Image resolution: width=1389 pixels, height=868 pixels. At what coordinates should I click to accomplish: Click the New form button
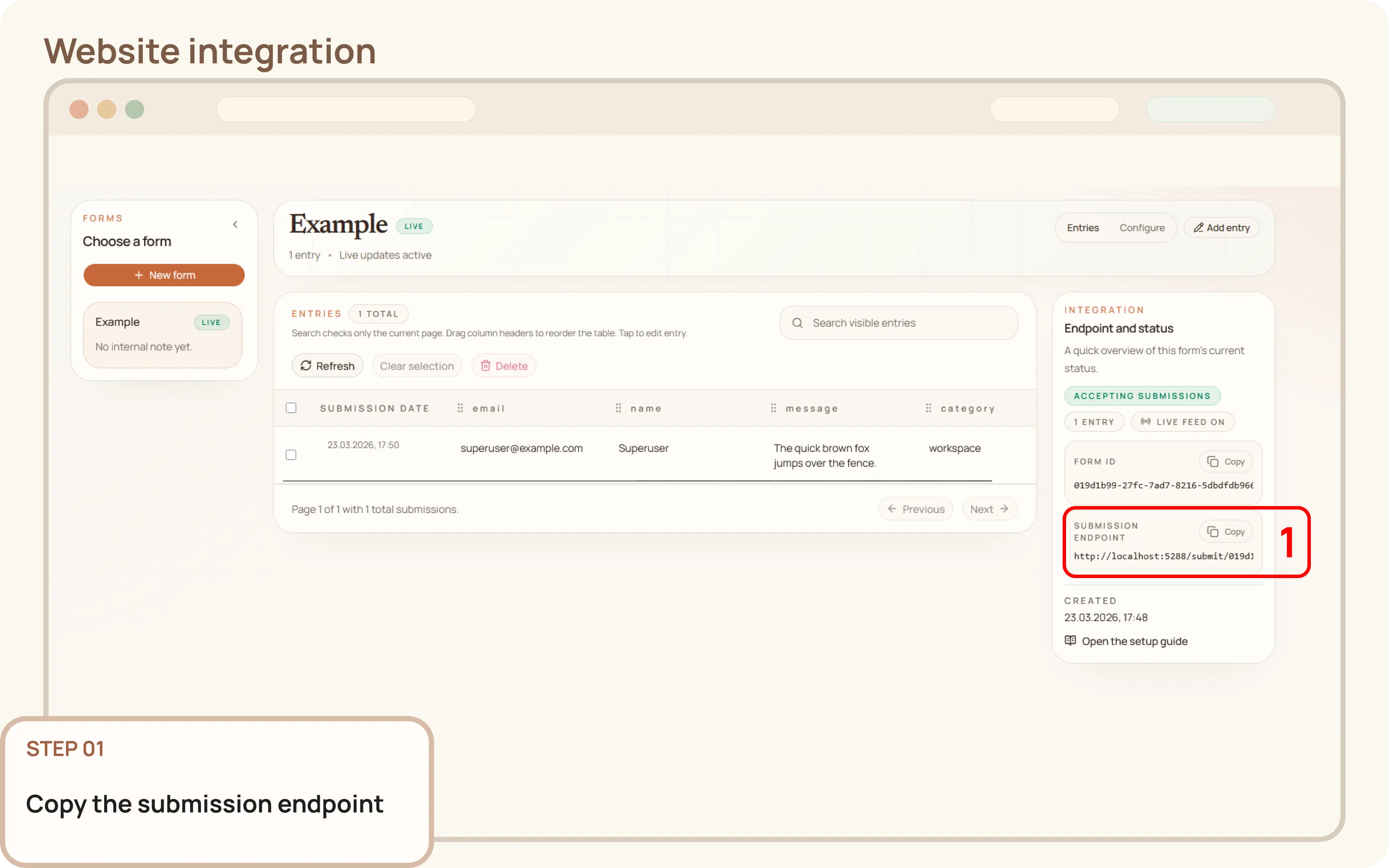pos(164,275)
